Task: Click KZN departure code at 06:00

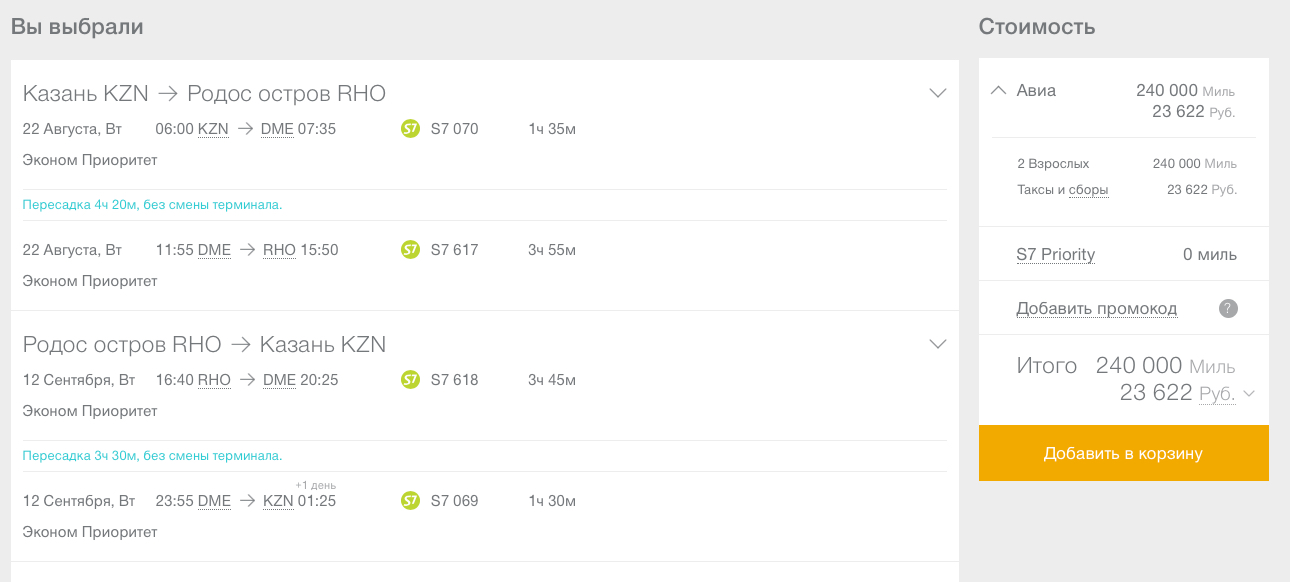Action: (213, 129)
